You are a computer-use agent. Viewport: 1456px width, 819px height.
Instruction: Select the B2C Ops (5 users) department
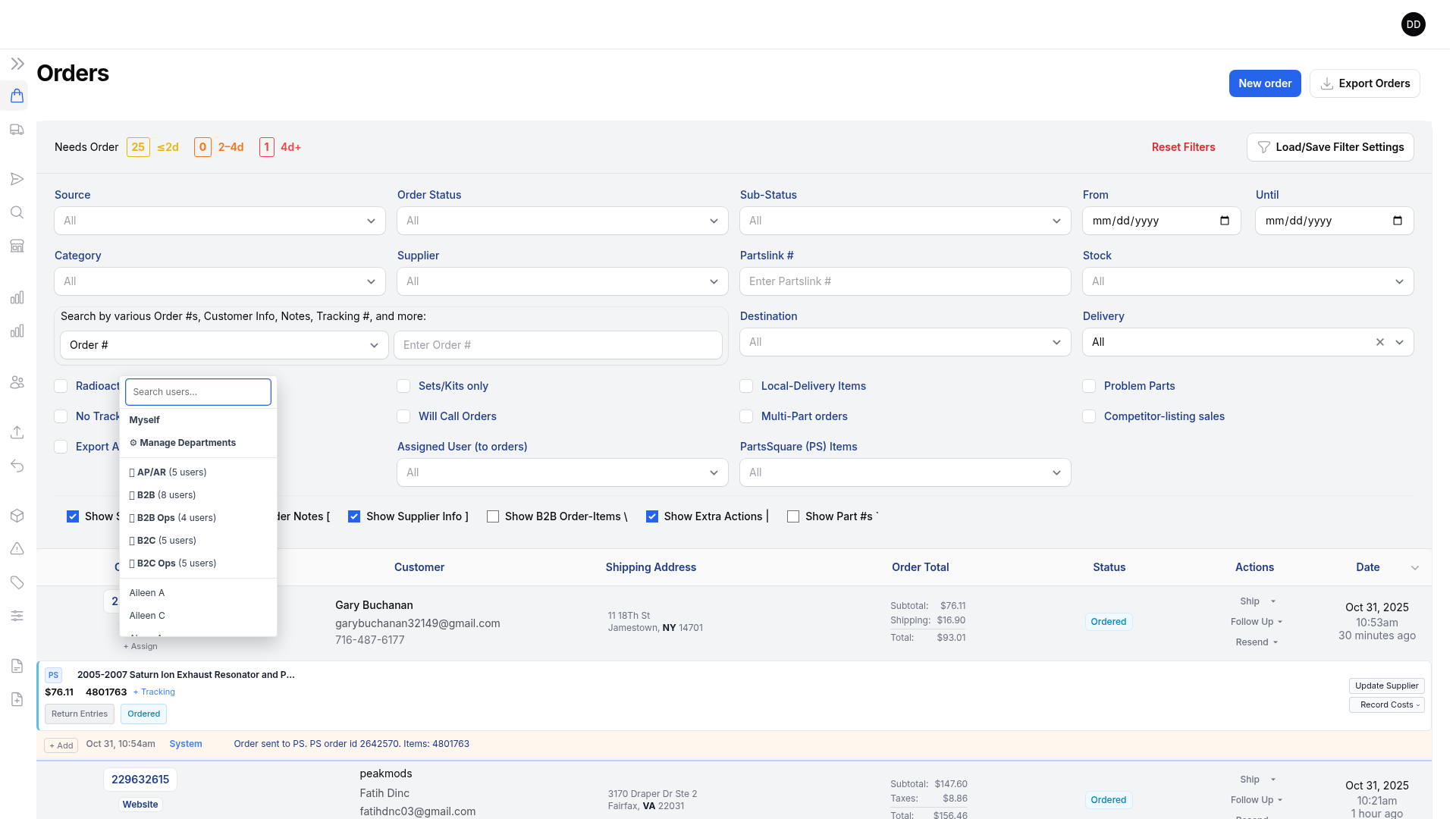pyautogui.click(x=198, y=563)
